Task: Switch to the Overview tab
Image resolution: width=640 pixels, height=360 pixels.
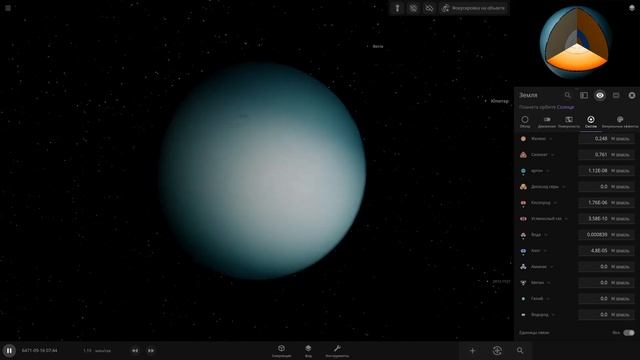Action: 525,122
